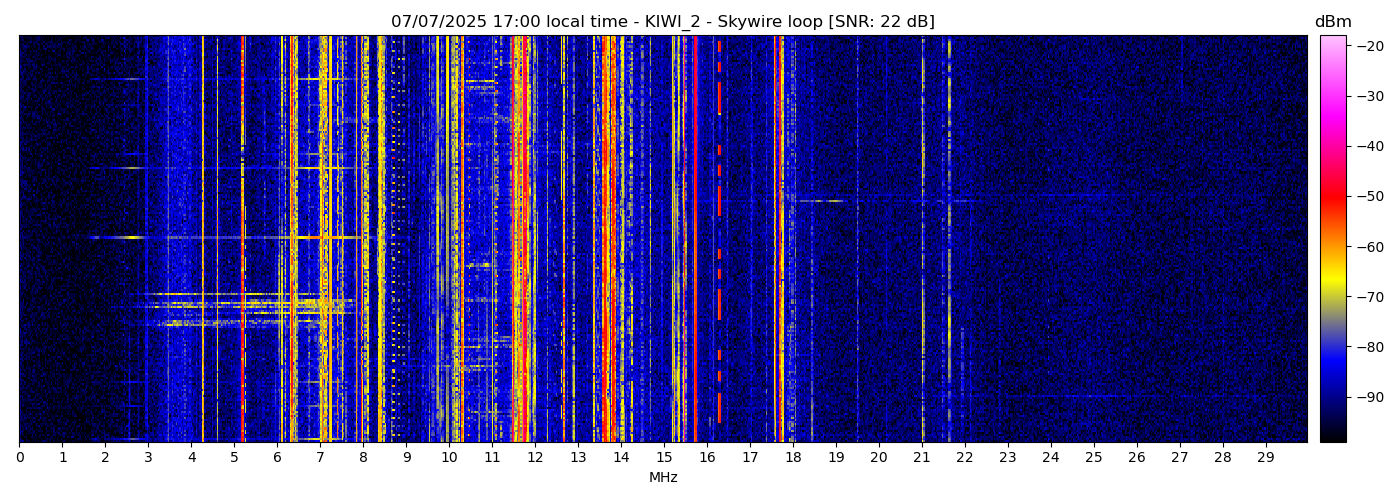This screenshot has width=1400, height=500.
Task: Click the 14 MHz tick label
Action: click(x=621, y=458)
